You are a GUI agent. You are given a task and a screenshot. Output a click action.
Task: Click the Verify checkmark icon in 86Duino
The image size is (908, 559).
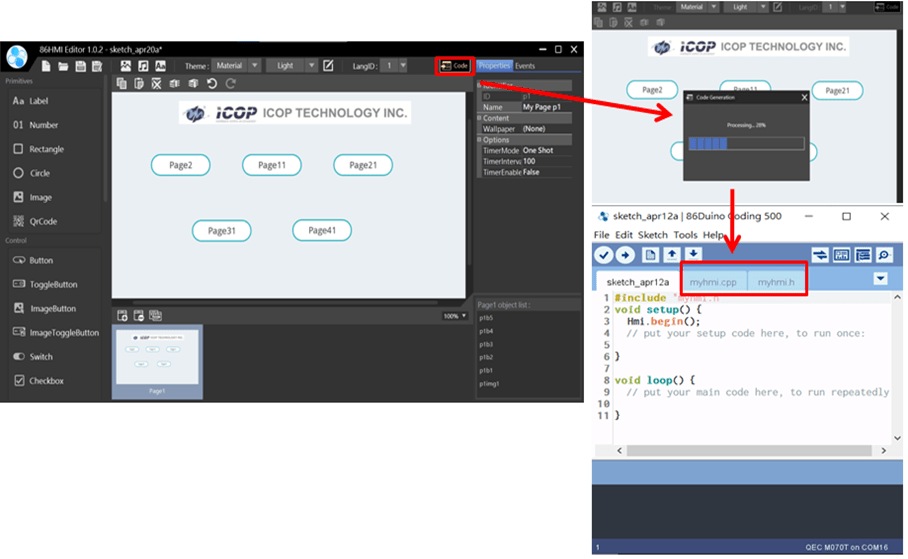[x=603, y=255]
